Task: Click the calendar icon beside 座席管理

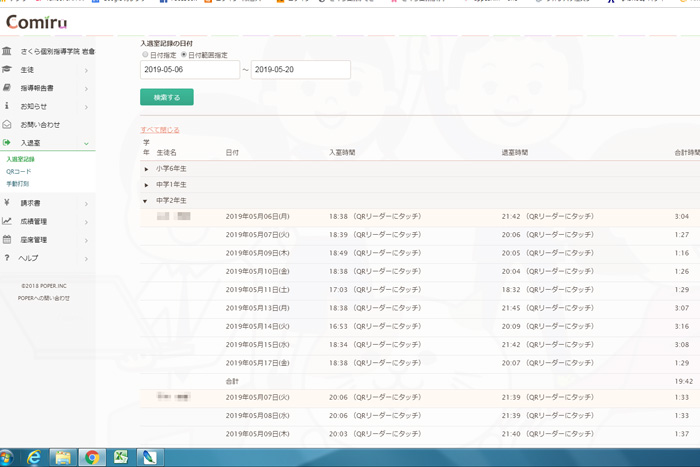Action: [8, 240]
